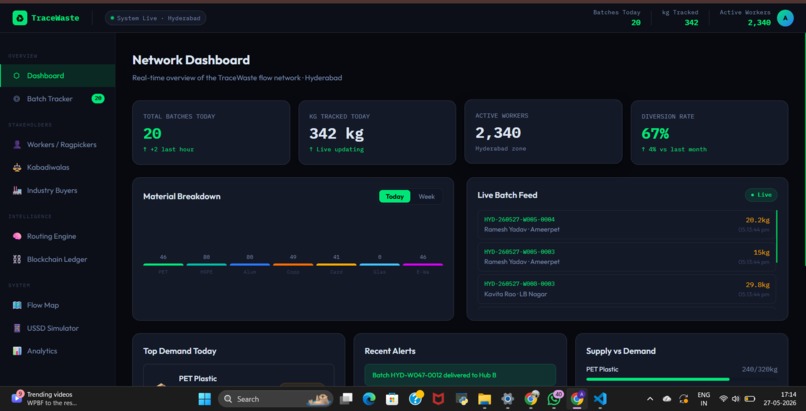Image resolution: width=806 pixels, height=411 pixels.
Task: Open the USSD Simulator label
Action: pos(53,328)
